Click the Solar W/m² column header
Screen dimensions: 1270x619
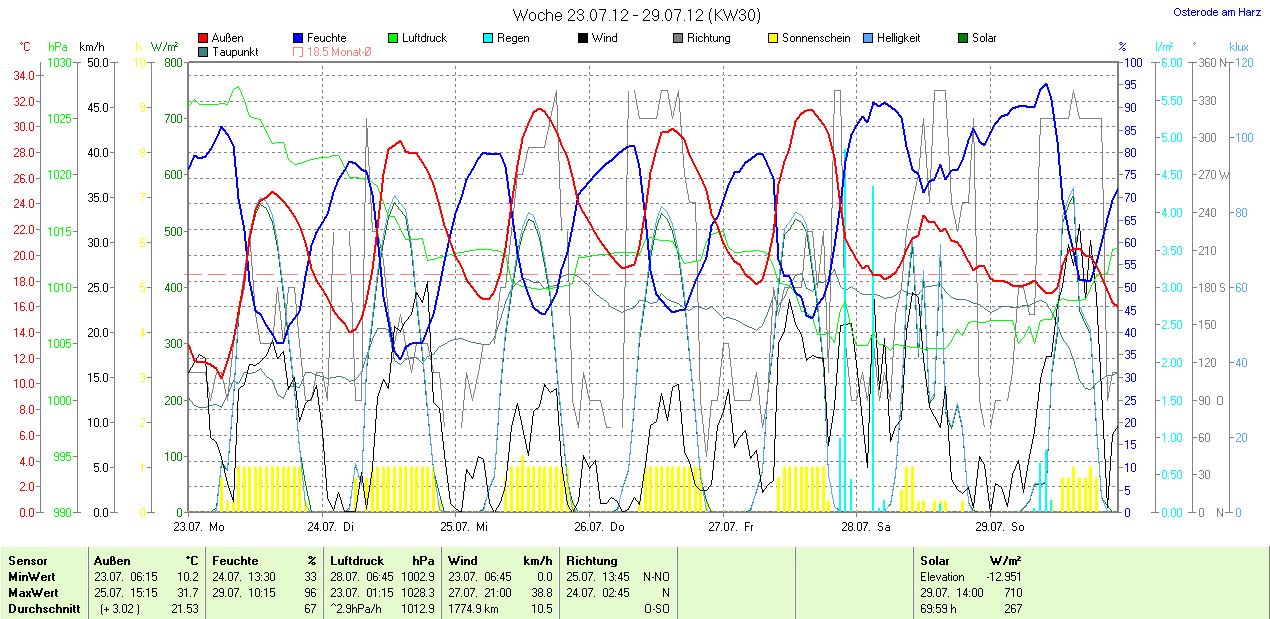click(x=970, y=561)
